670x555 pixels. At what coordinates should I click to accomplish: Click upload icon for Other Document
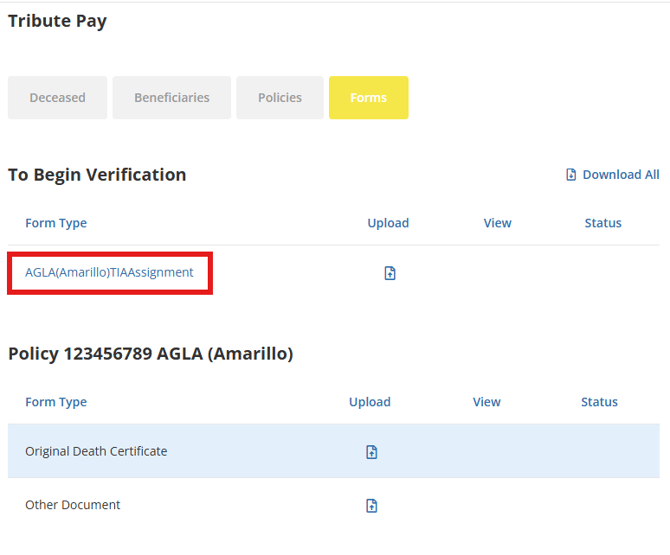pyautogui.click(x=371, y=506)
